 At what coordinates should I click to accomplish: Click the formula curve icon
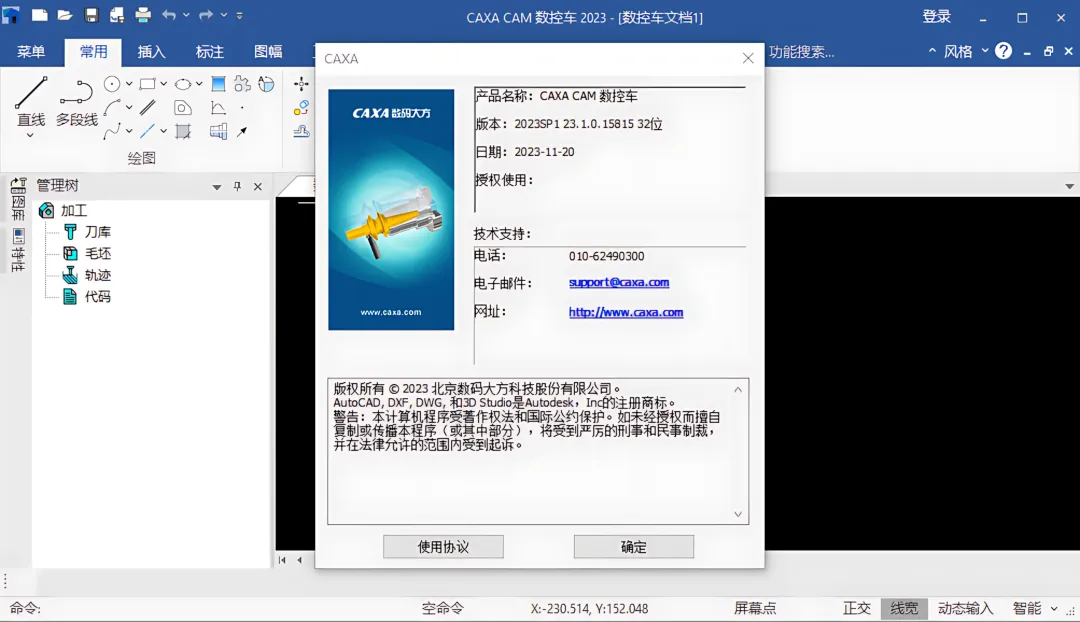point(218,107)
